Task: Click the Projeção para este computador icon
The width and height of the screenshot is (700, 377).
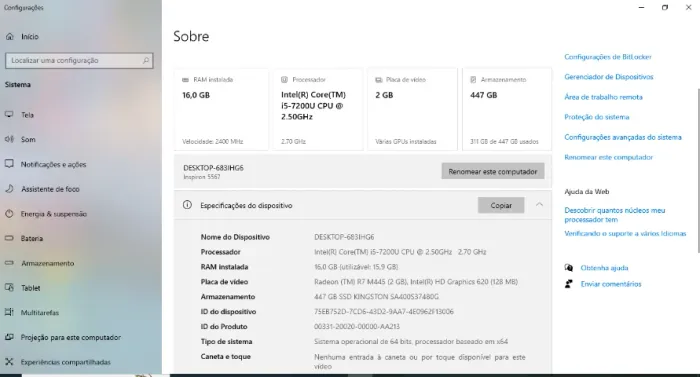Action: click(x=9, y=337)
